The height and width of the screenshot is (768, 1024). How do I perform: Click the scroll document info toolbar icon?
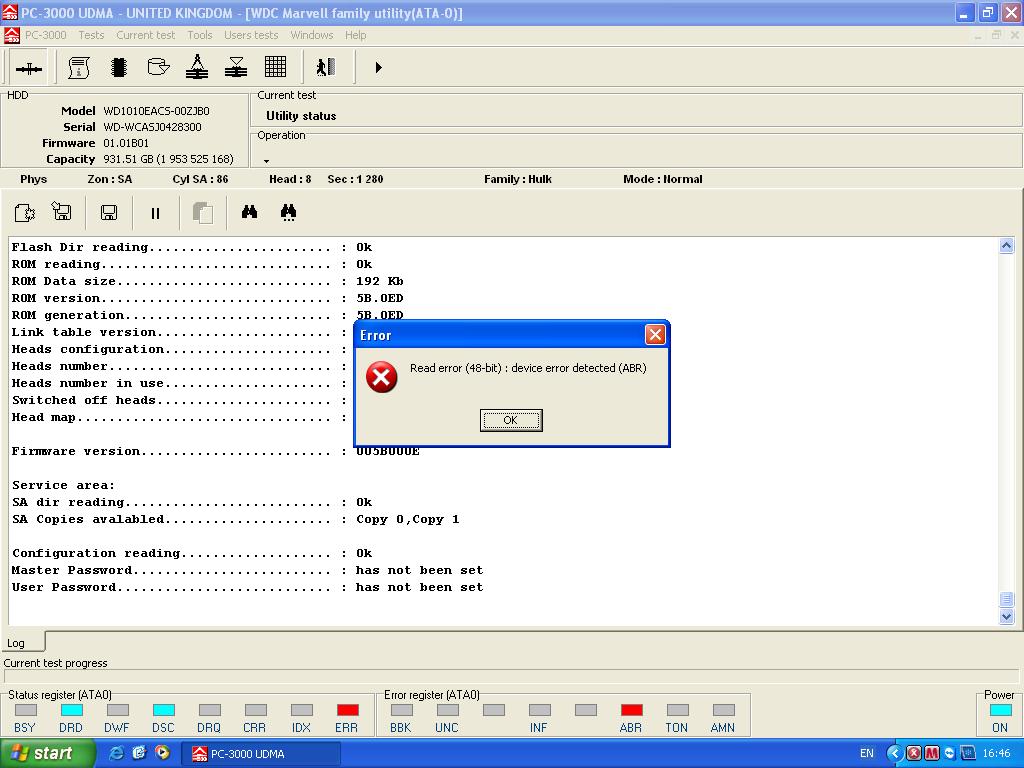coord(78,67)
